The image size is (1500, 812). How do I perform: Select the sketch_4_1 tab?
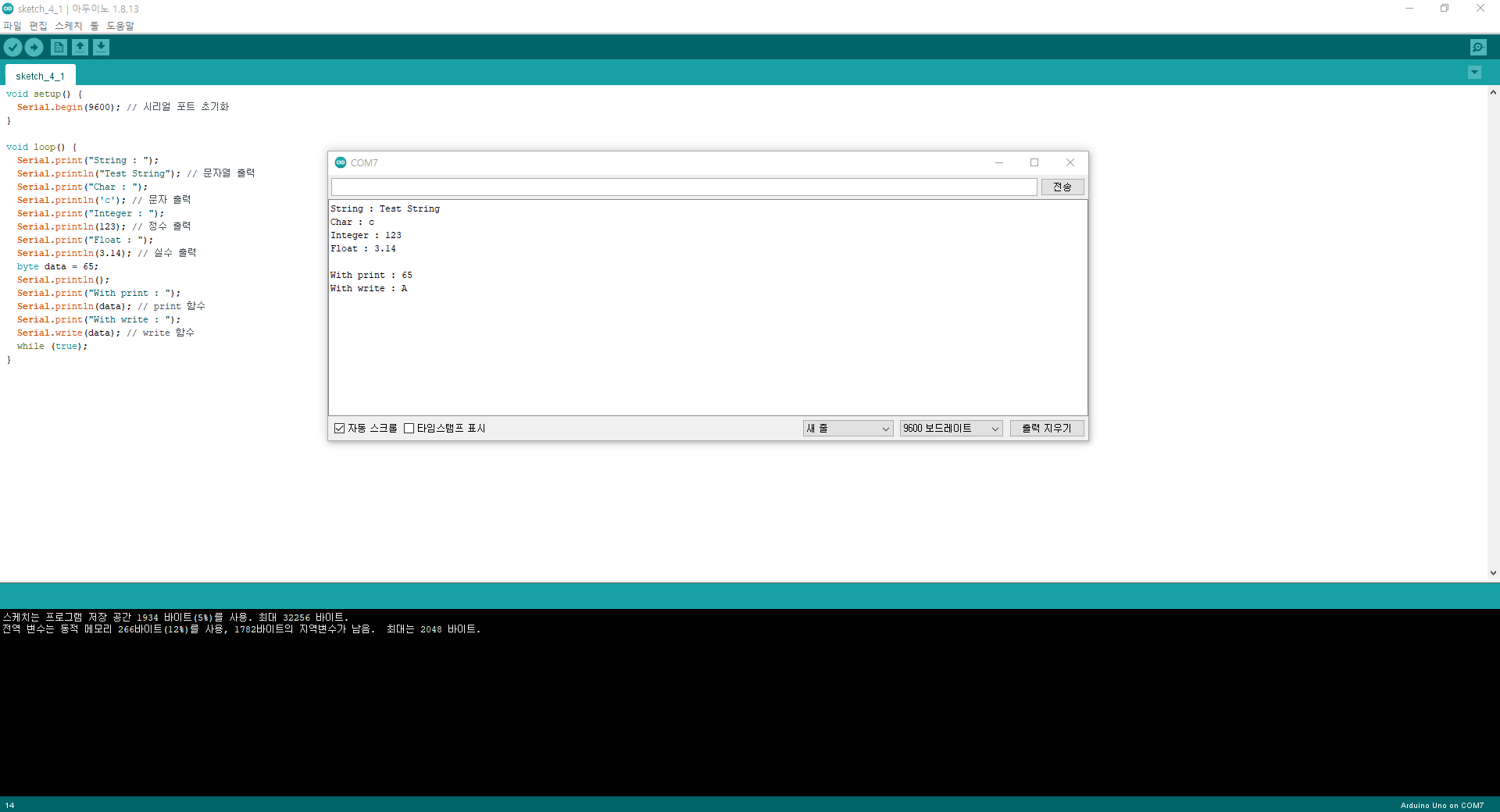click(x=40, y=76)
